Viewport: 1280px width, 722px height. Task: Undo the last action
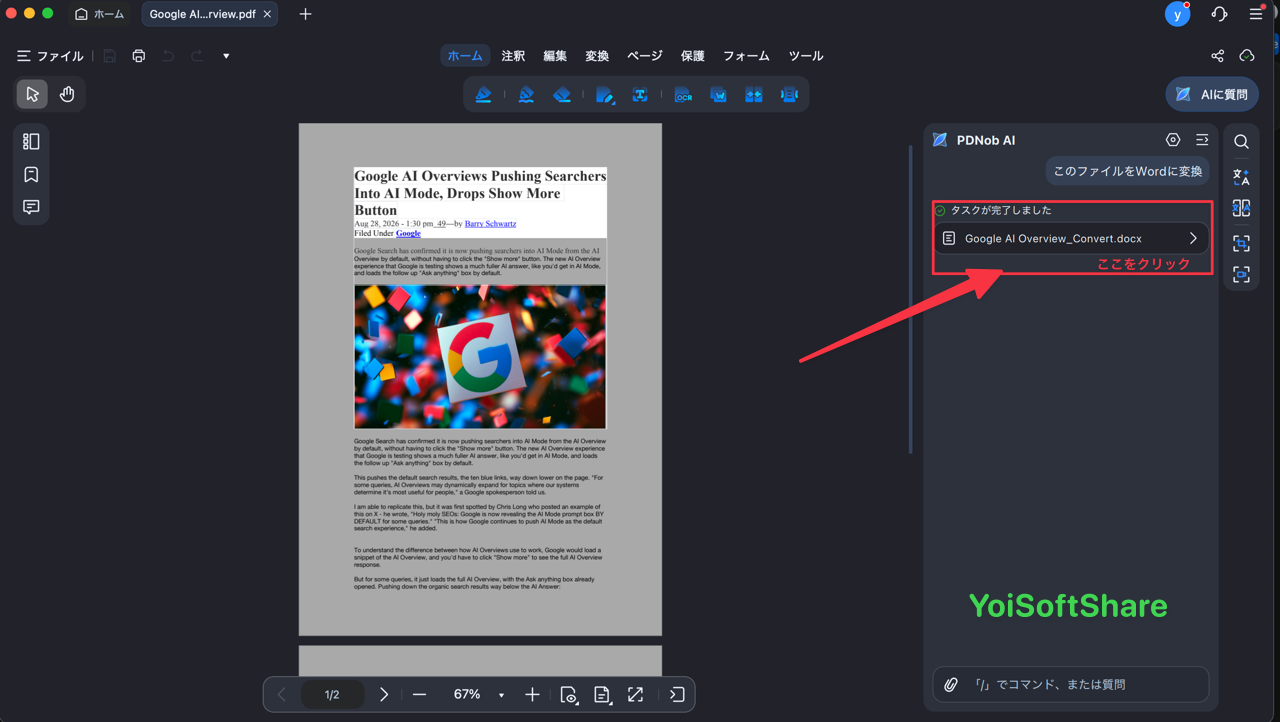tap(168, 56)
